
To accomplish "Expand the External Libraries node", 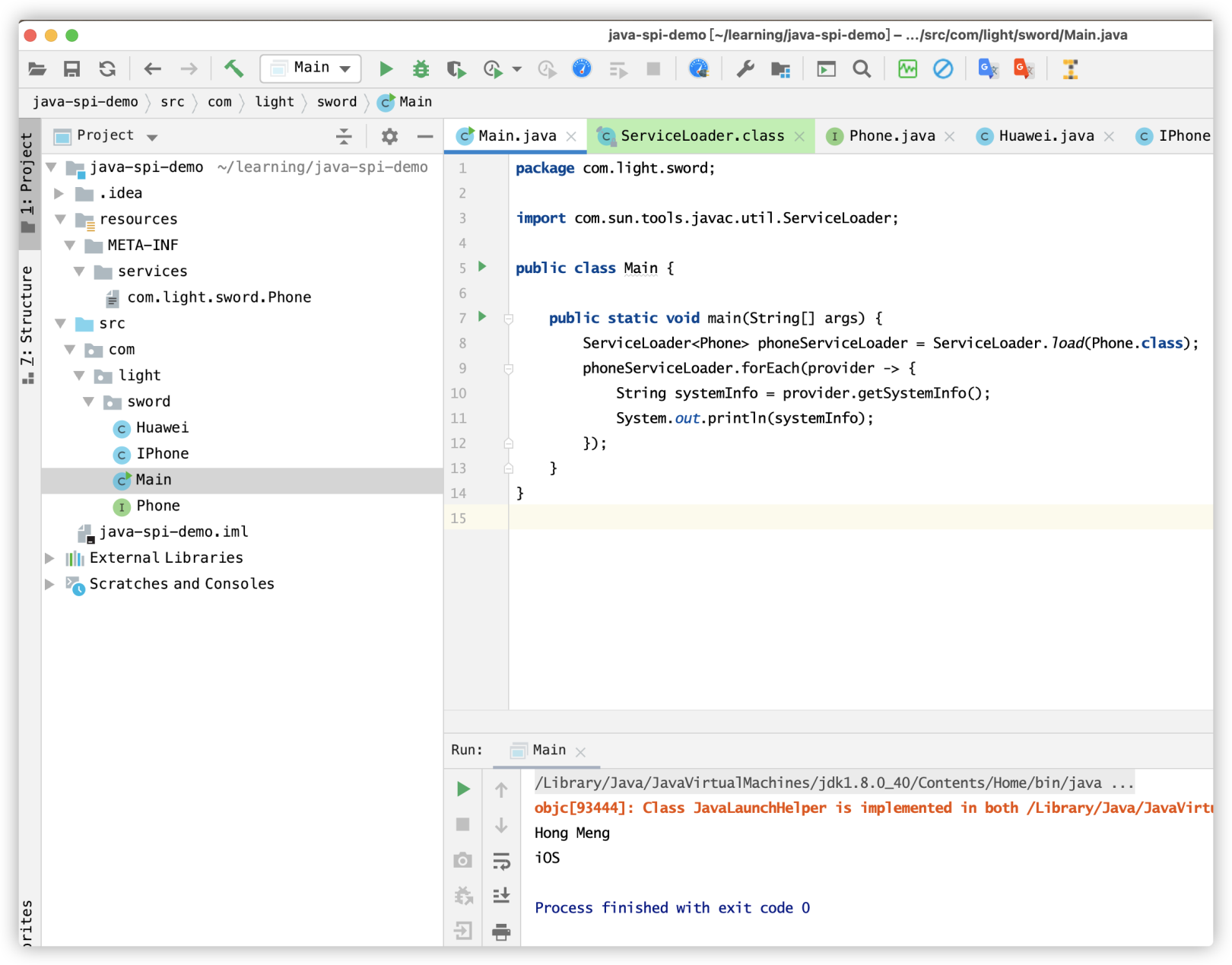I will [x=50, y=558].
